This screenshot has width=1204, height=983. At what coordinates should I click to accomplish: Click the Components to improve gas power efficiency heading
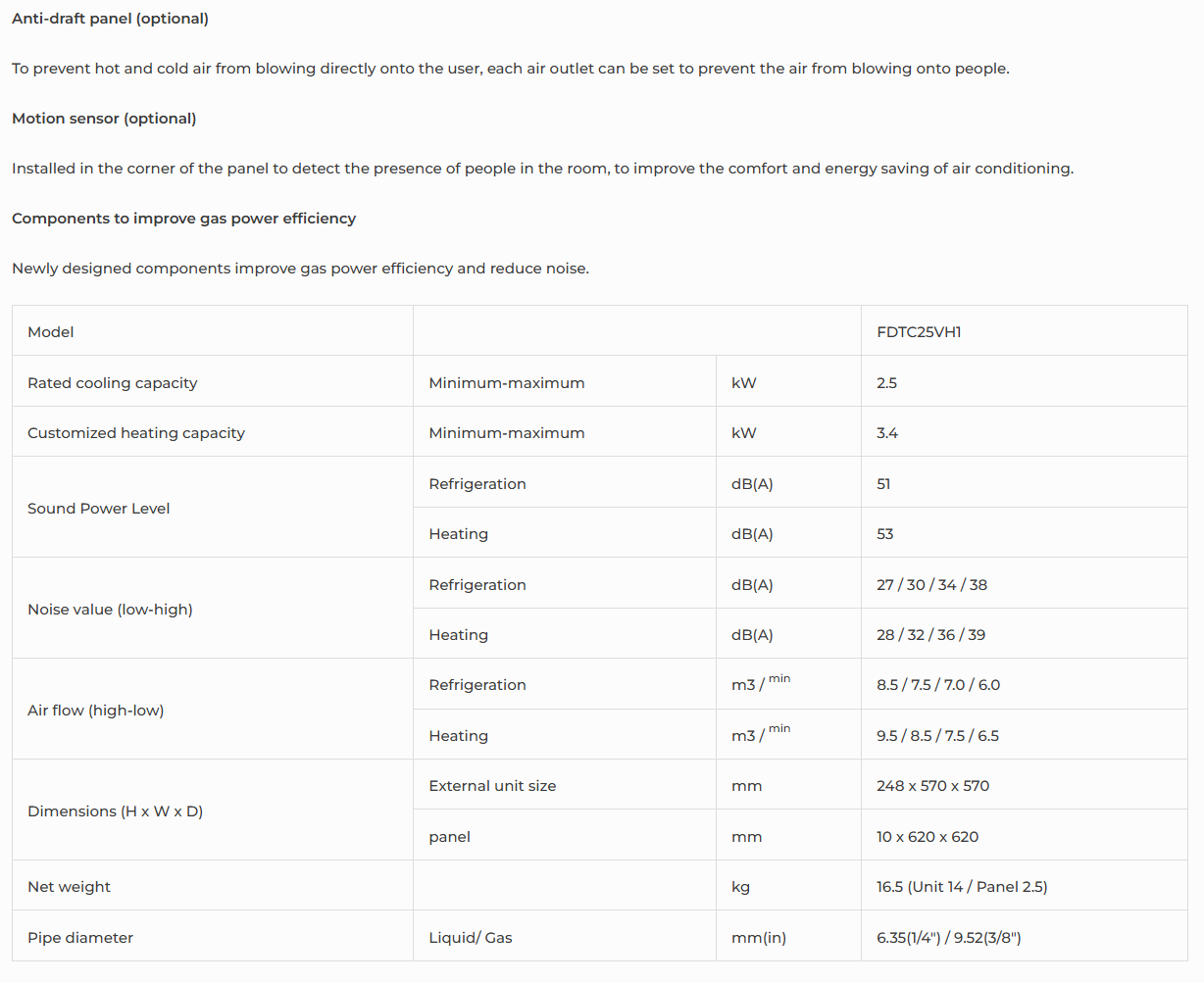(x=183, y=219)
